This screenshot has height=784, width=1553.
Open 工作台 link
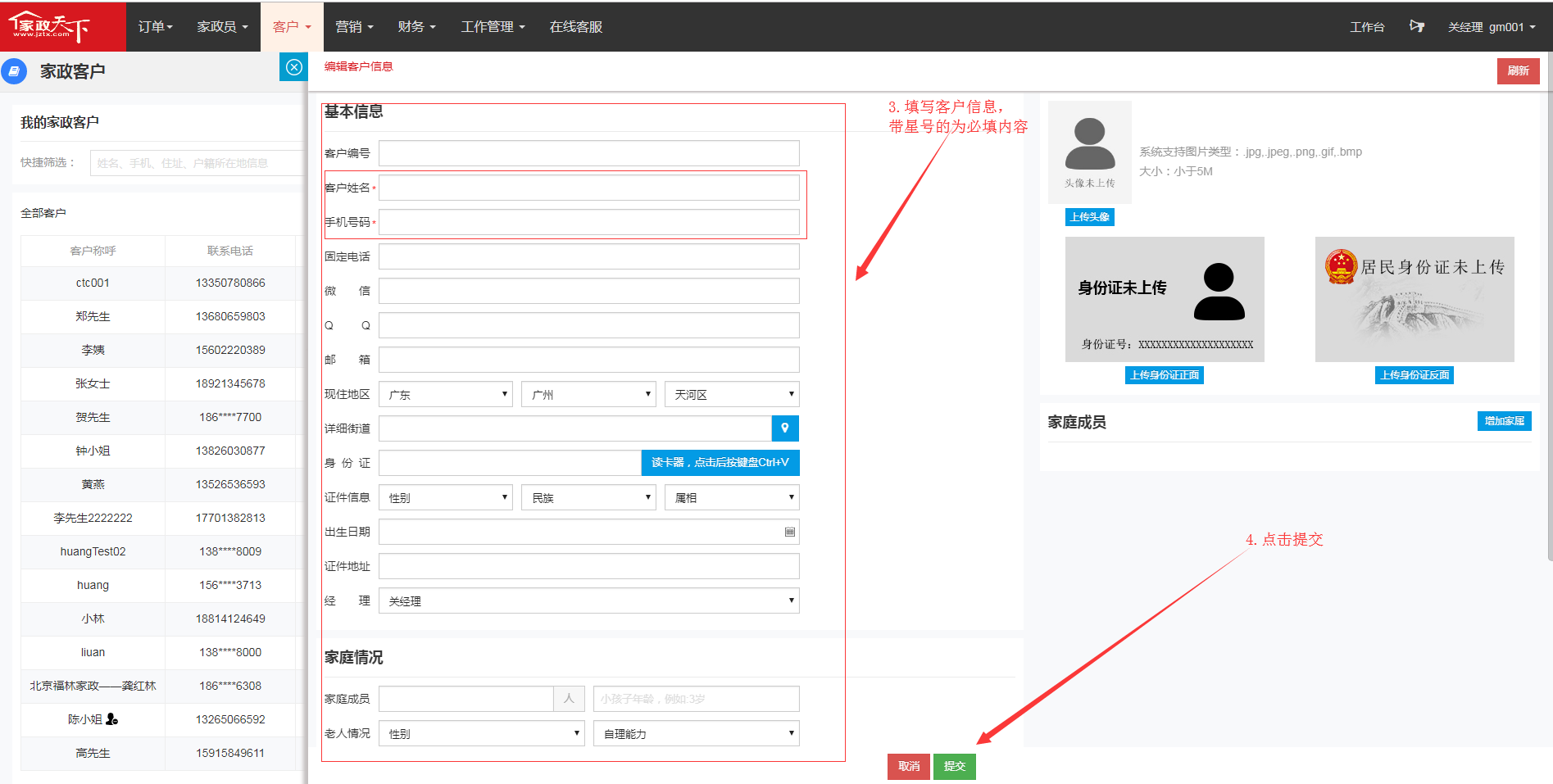(1367, 27)
